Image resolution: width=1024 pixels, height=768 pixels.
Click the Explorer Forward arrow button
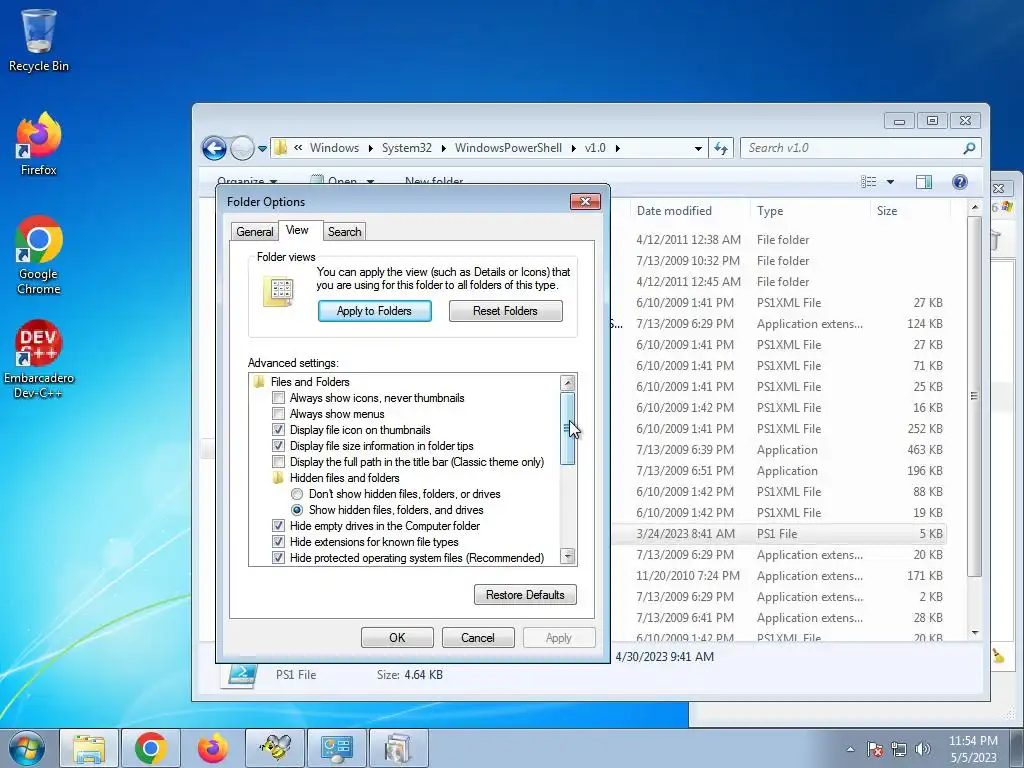click(x=242, y=148)
